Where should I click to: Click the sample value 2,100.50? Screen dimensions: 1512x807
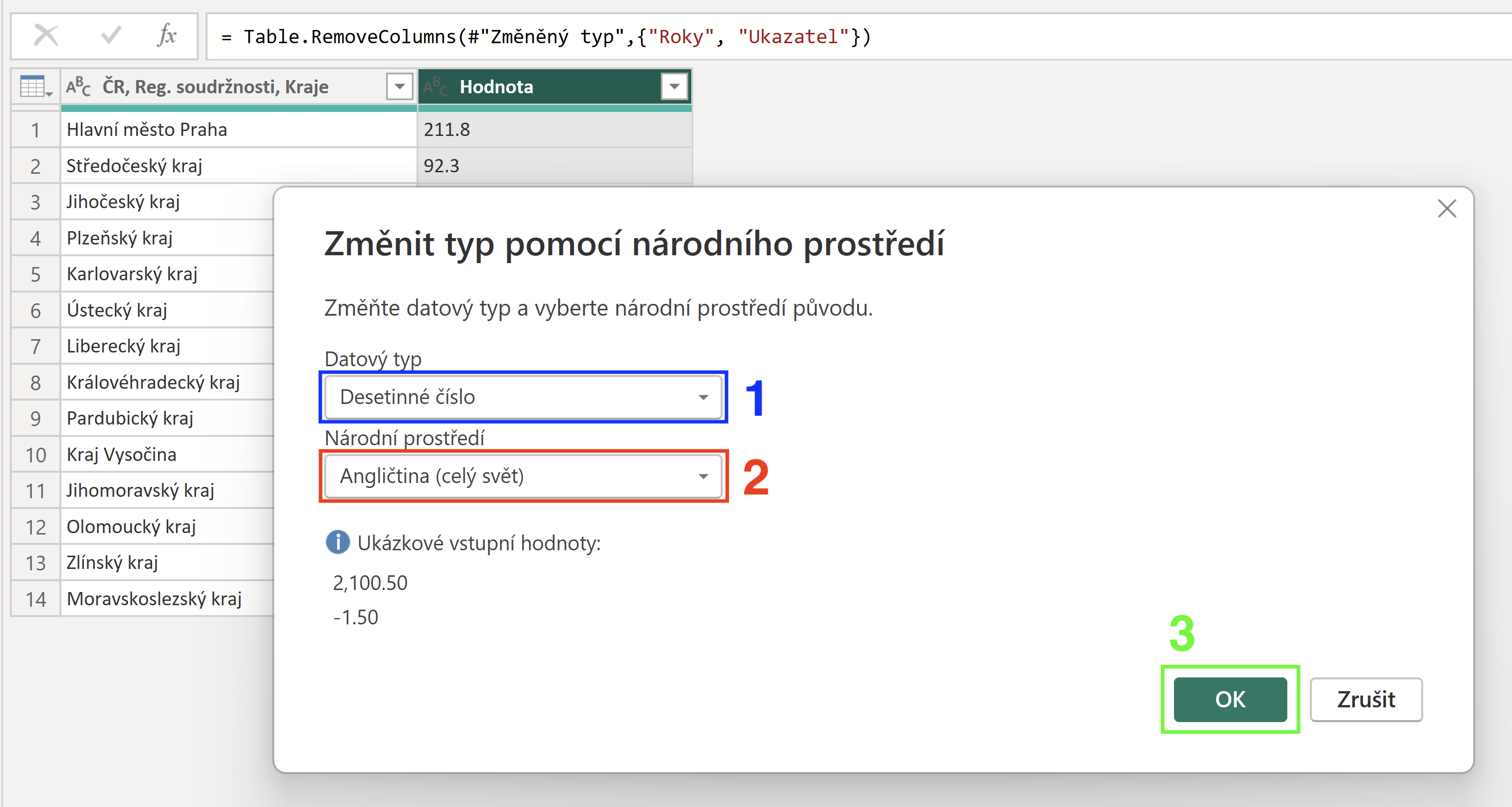pyautogui.click(x=370, y=583)
